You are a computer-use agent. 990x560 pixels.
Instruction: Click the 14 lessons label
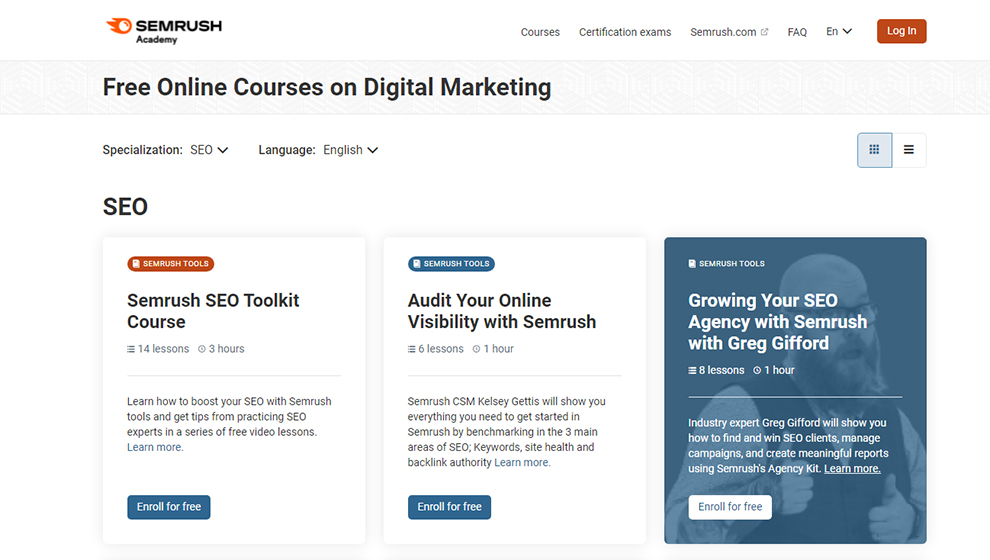158,349
